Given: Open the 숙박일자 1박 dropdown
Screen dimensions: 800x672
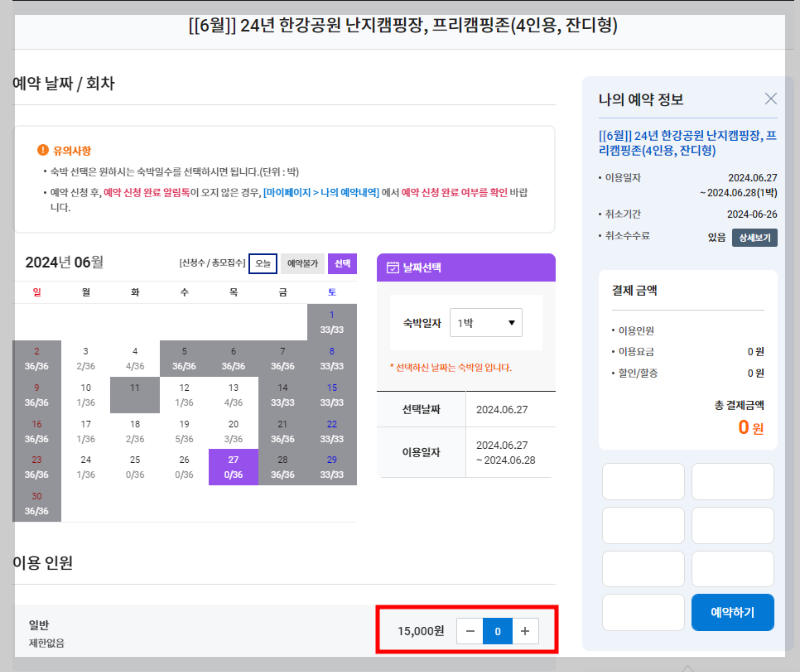Looking at the screenshot, I should tap(486, 322).
